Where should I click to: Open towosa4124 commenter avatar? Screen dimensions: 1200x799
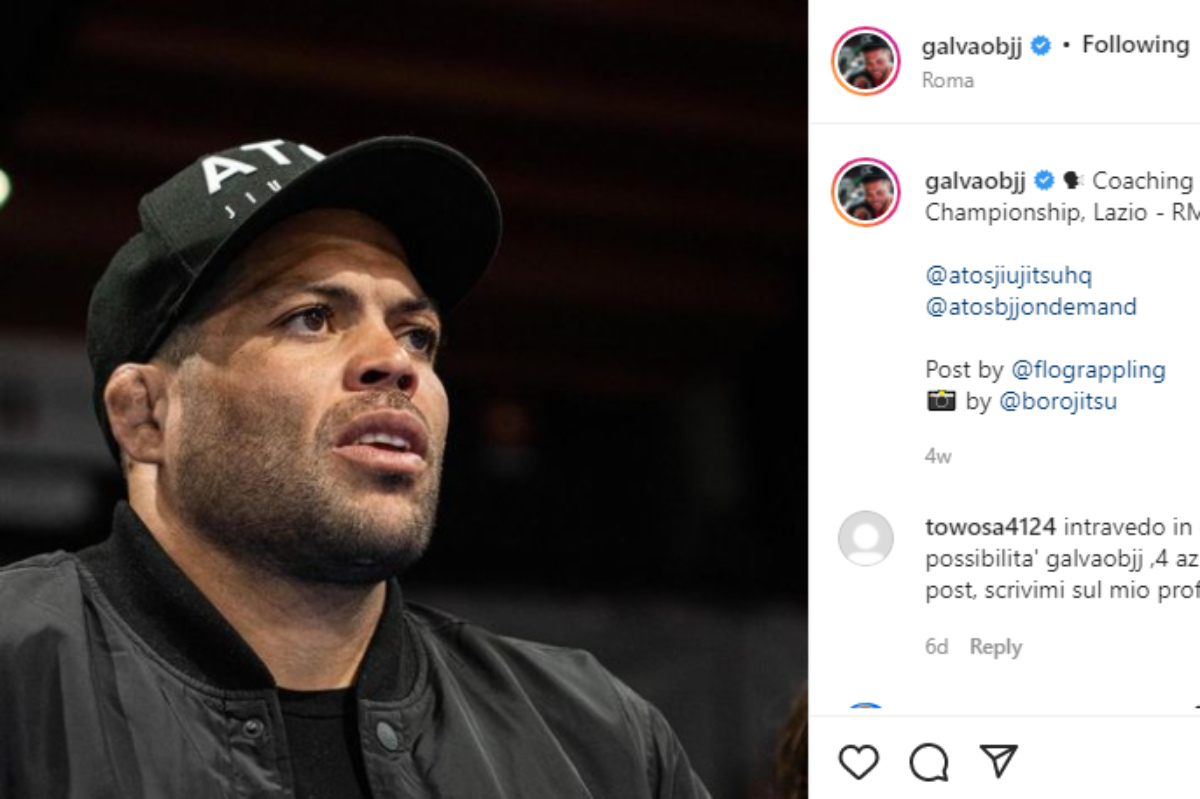click(x=866, y=539)
